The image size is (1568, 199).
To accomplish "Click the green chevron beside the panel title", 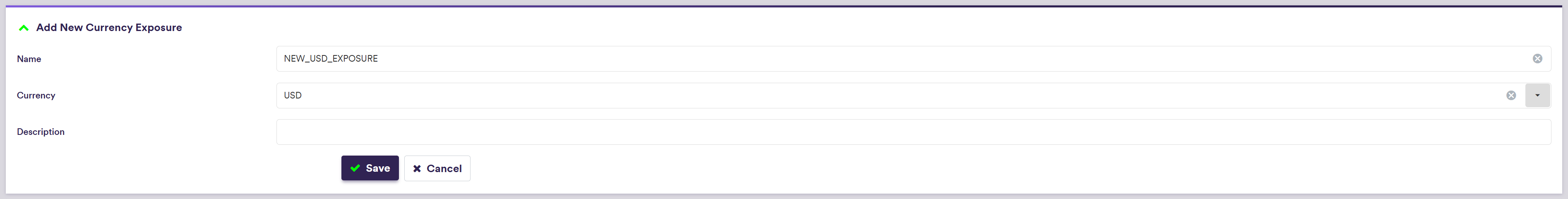I will 24,28.
